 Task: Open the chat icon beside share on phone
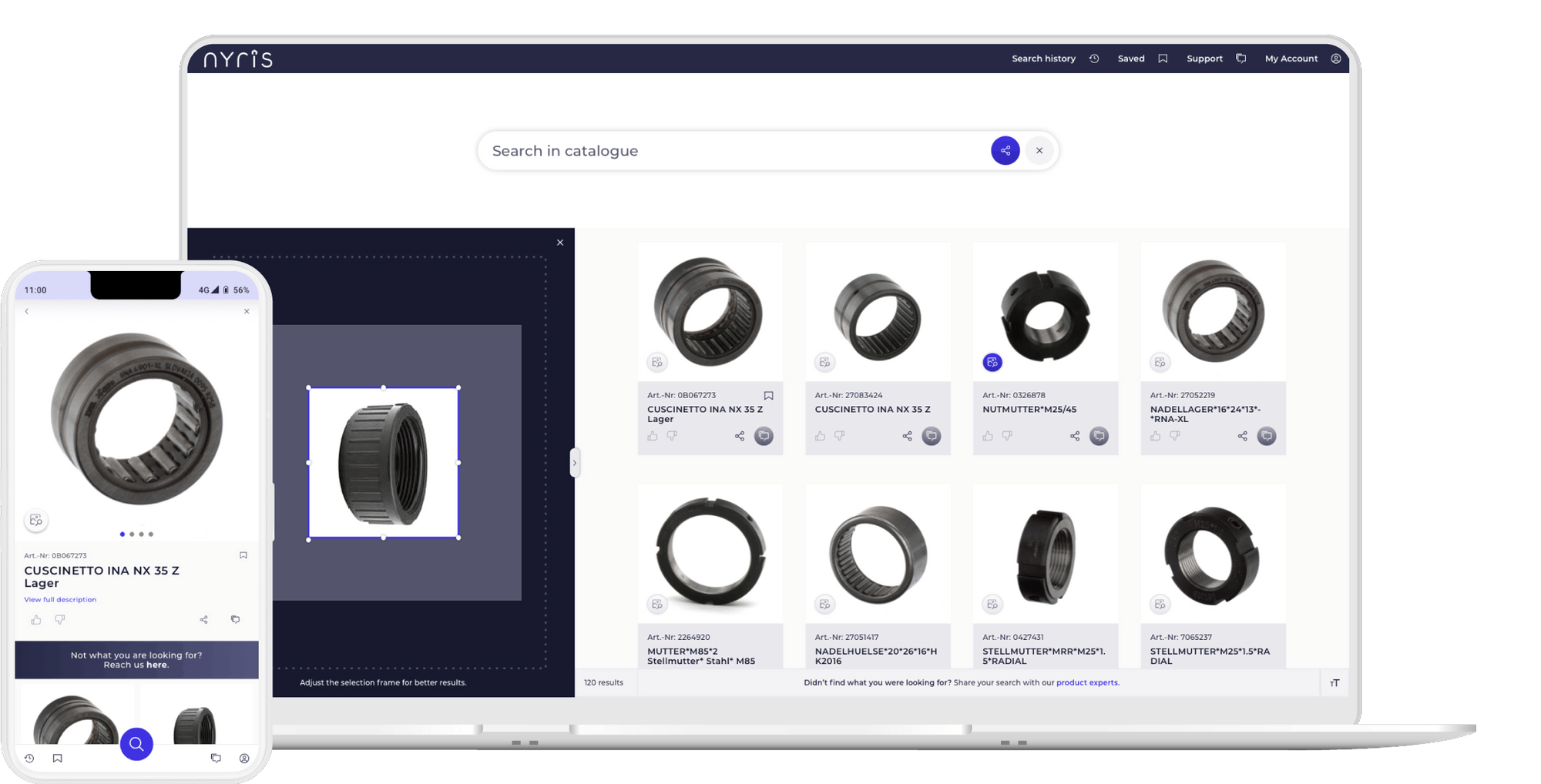tap(236, 619)
